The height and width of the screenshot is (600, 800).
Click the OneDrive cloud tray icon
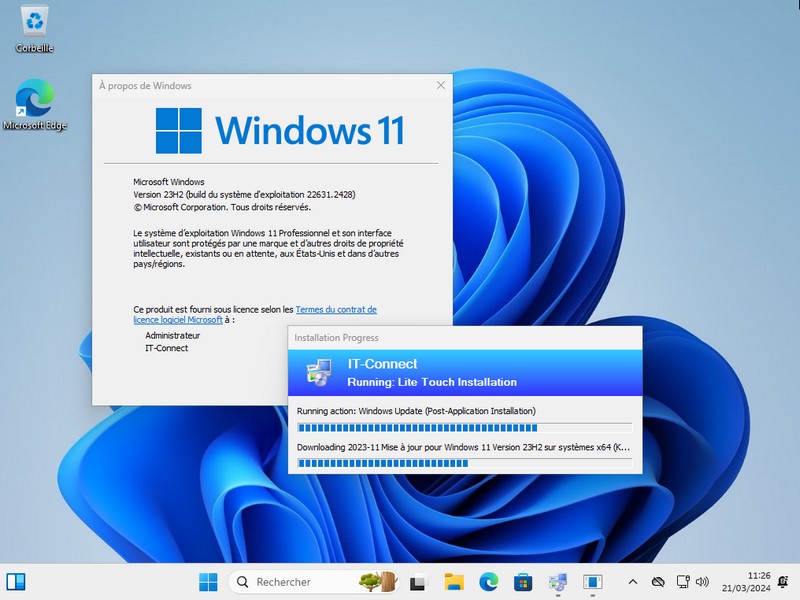658,582
